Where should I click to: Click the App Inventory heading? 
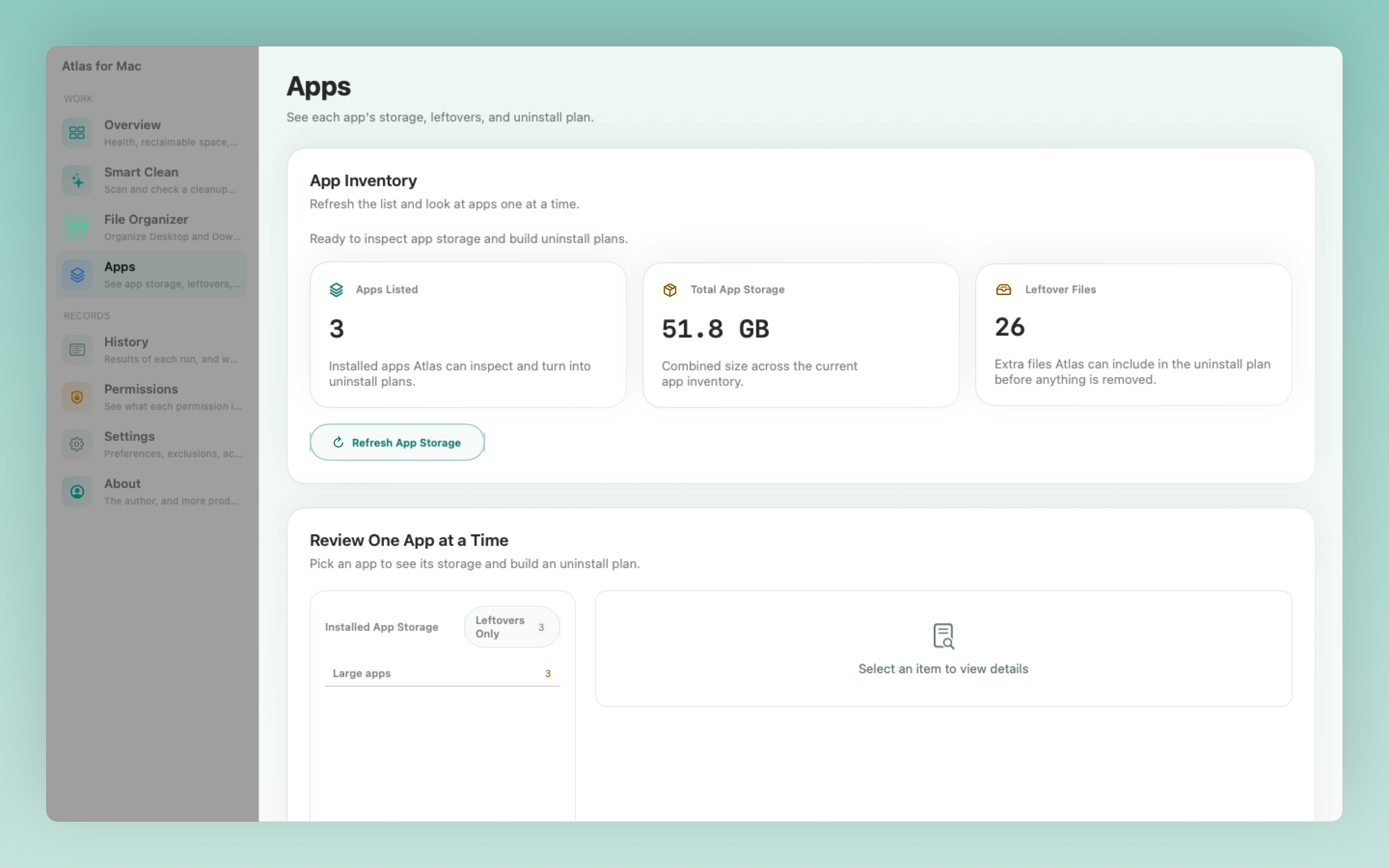tap(363, 180)
